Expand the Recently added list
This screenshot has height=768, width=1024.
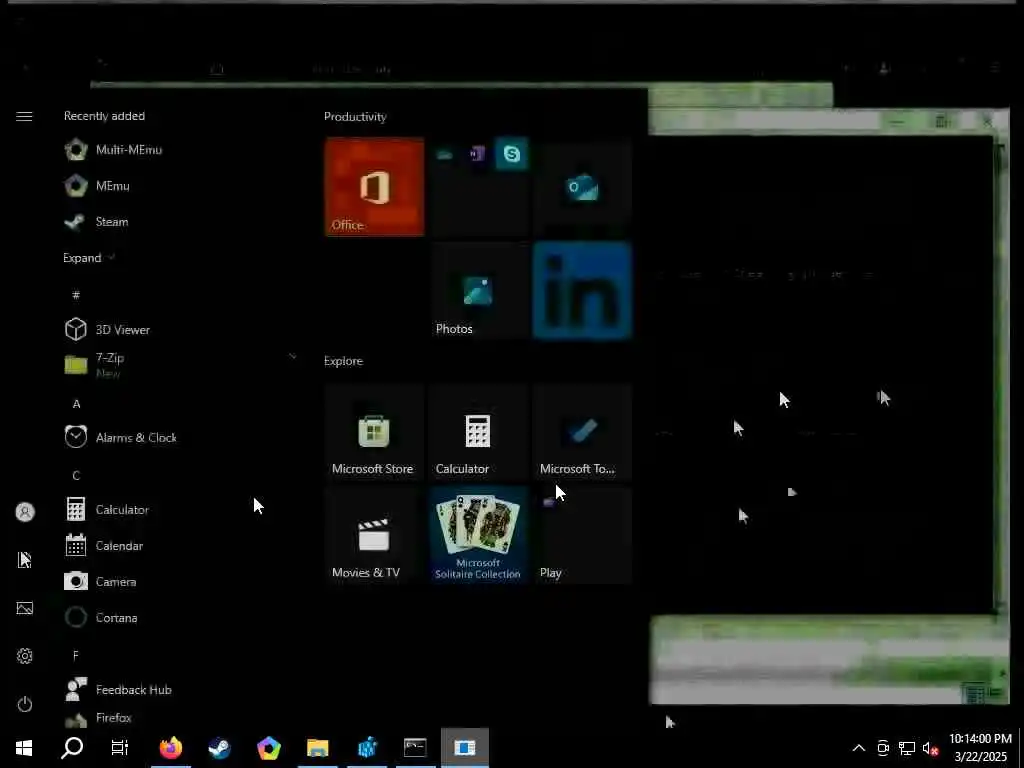(89, 258)
